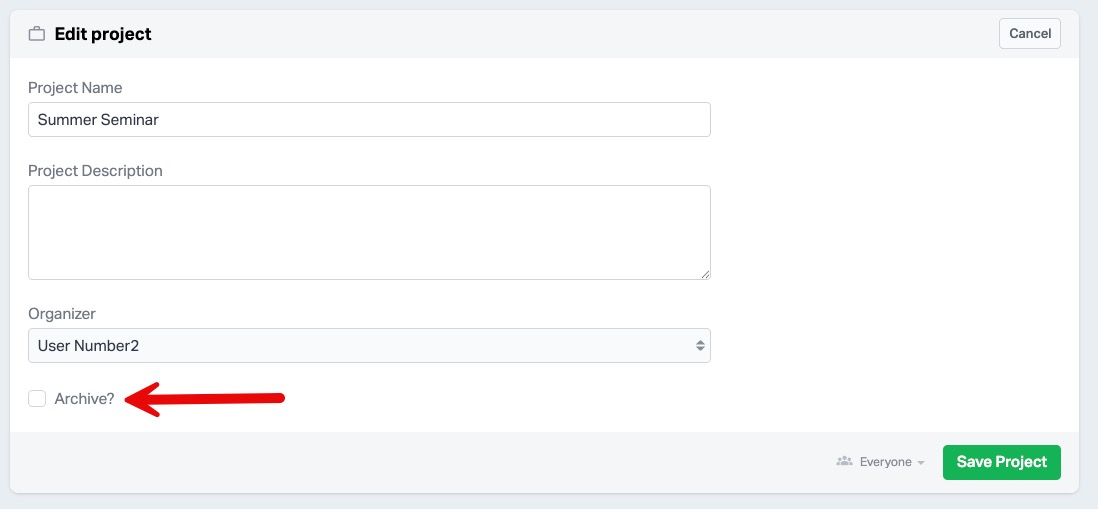Click the people group icon near Everyone
1098x509 pixels.
tap(844, 462)
